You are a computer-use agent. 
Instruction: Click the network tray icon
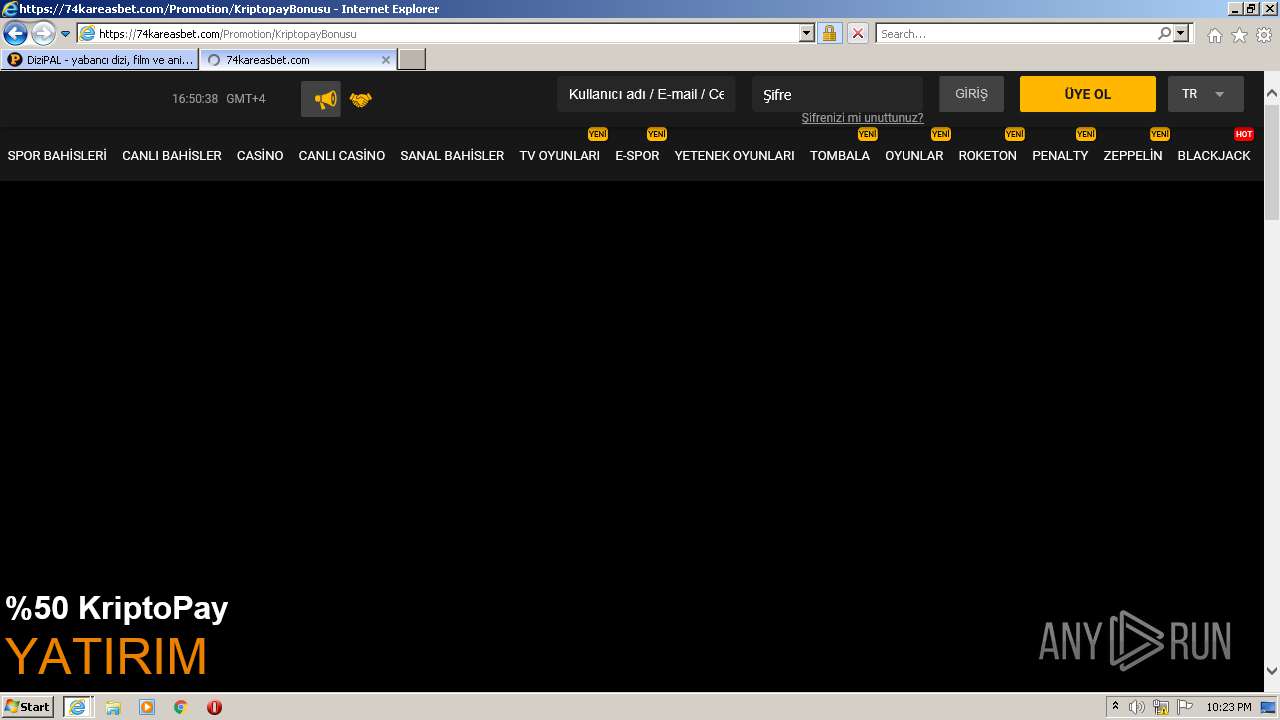pos(1161,707)
